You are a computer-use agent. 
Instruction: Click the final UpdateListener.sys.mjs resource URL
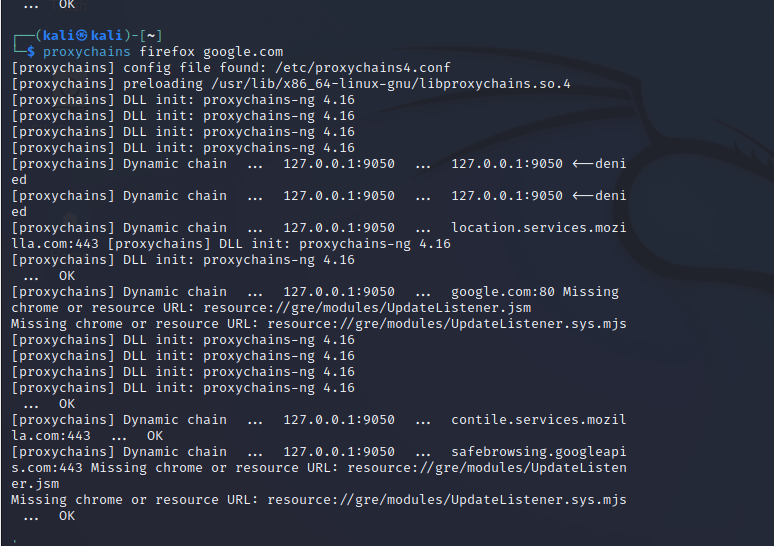tap(447, 500)
